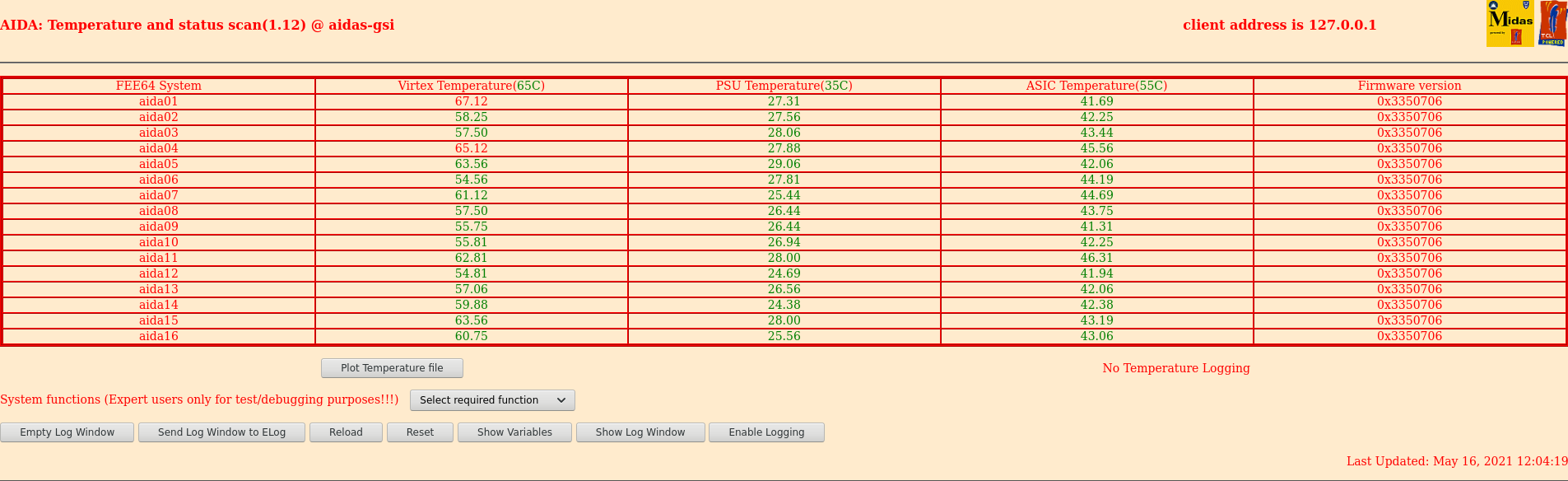Click the aida07 row label
Image resolution: width=1568 pixels, height=481 pixels.
point(159,195)
